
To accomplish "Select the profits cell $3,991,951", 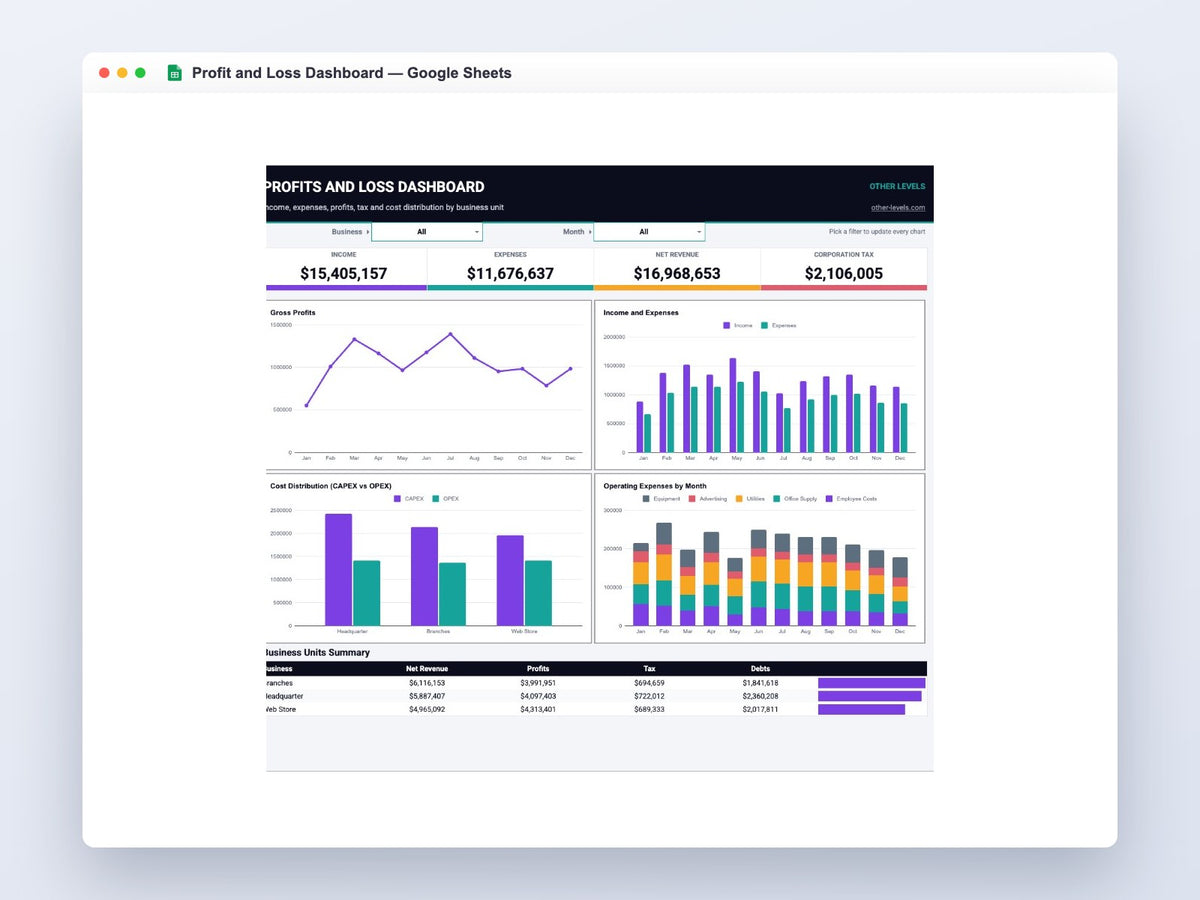I will (538, 683).
